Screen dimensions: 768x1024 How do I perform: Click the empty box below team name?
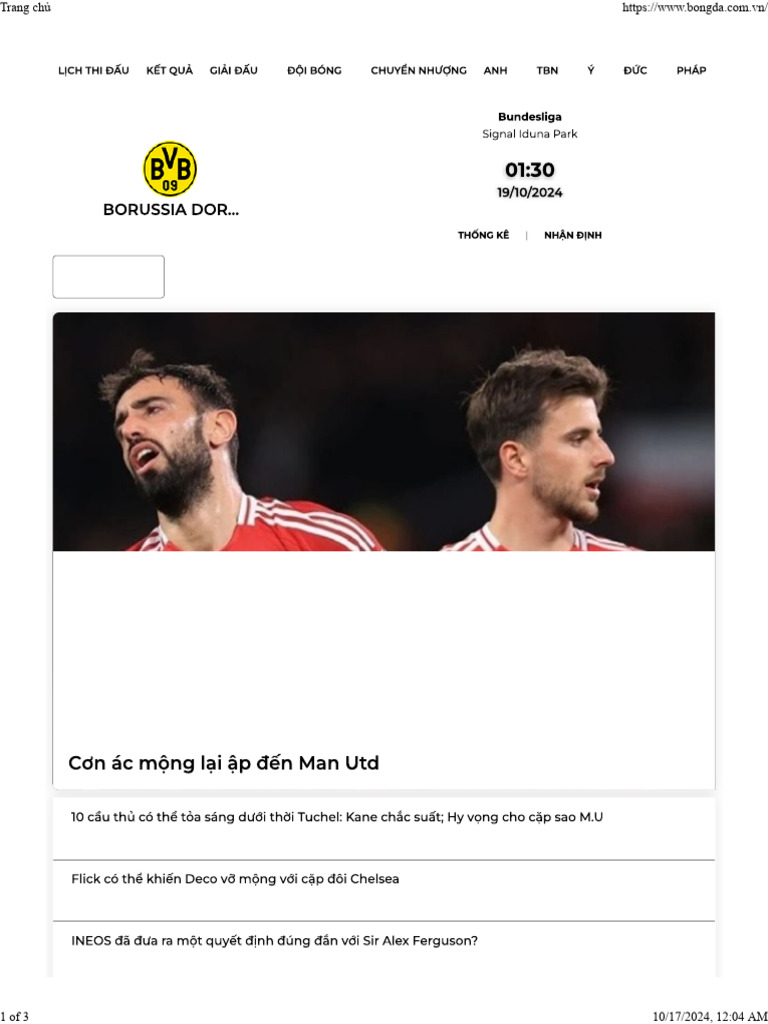pyautogui.click(x=108, y=277)
